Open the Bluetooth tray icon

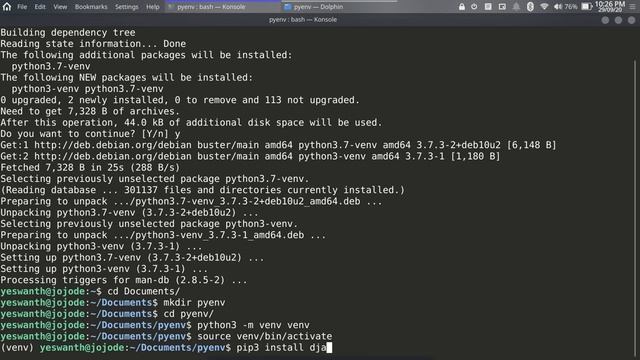pyautogui.click(x=530, y=7)
